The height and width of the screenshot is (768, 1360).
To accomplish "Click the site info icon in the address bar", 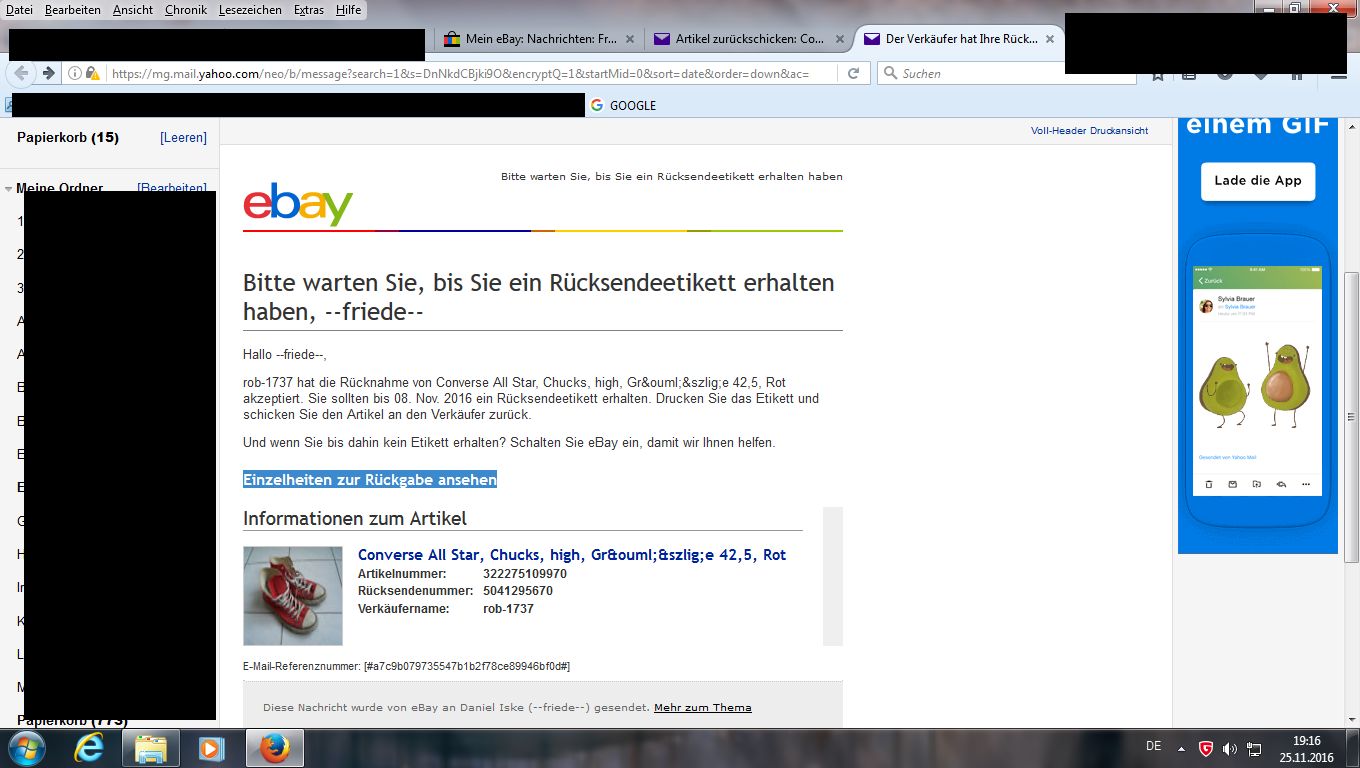I will (x=75, y=73).
